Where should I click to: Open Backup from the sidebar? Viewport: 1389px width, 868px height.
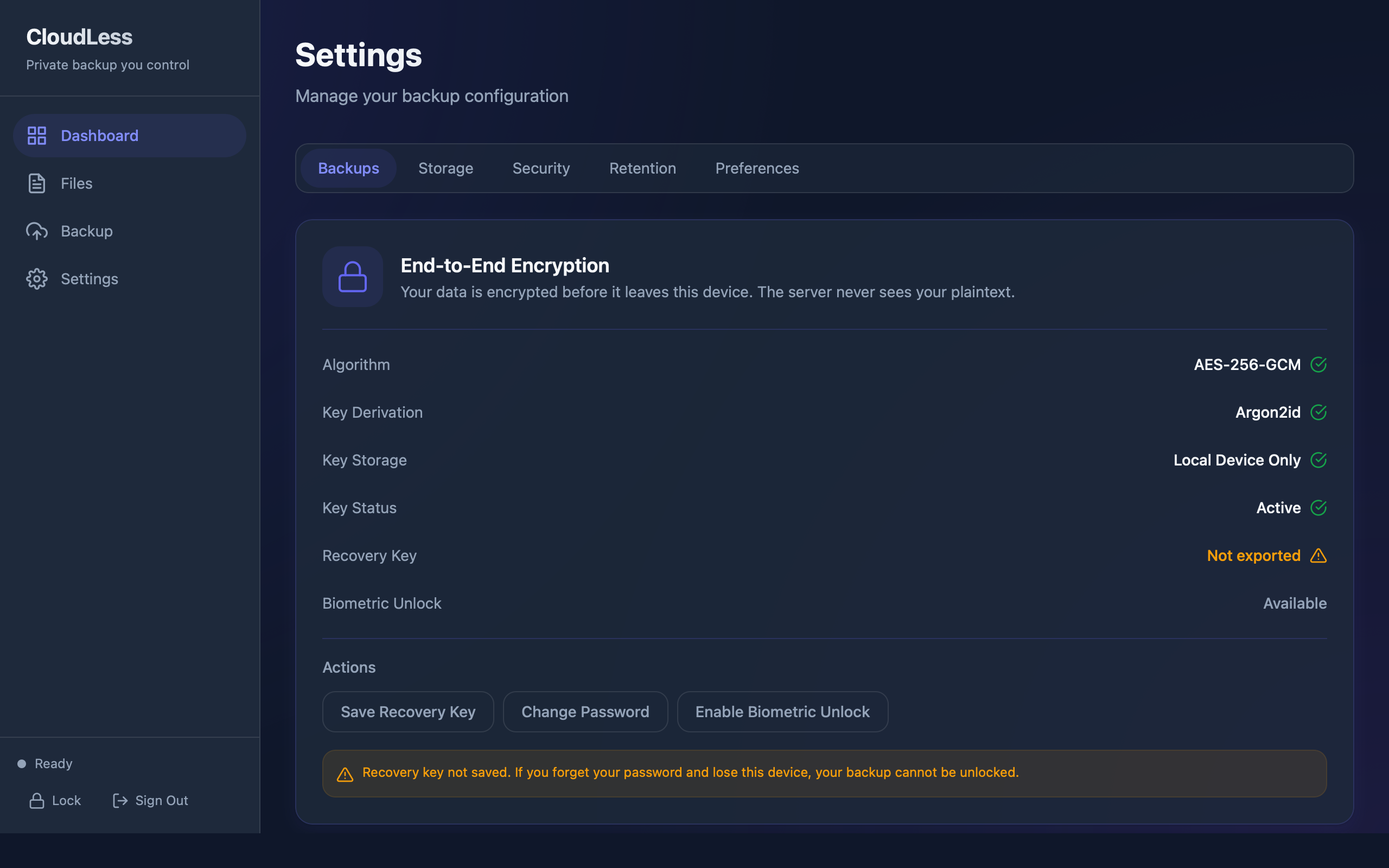point(130,231)
